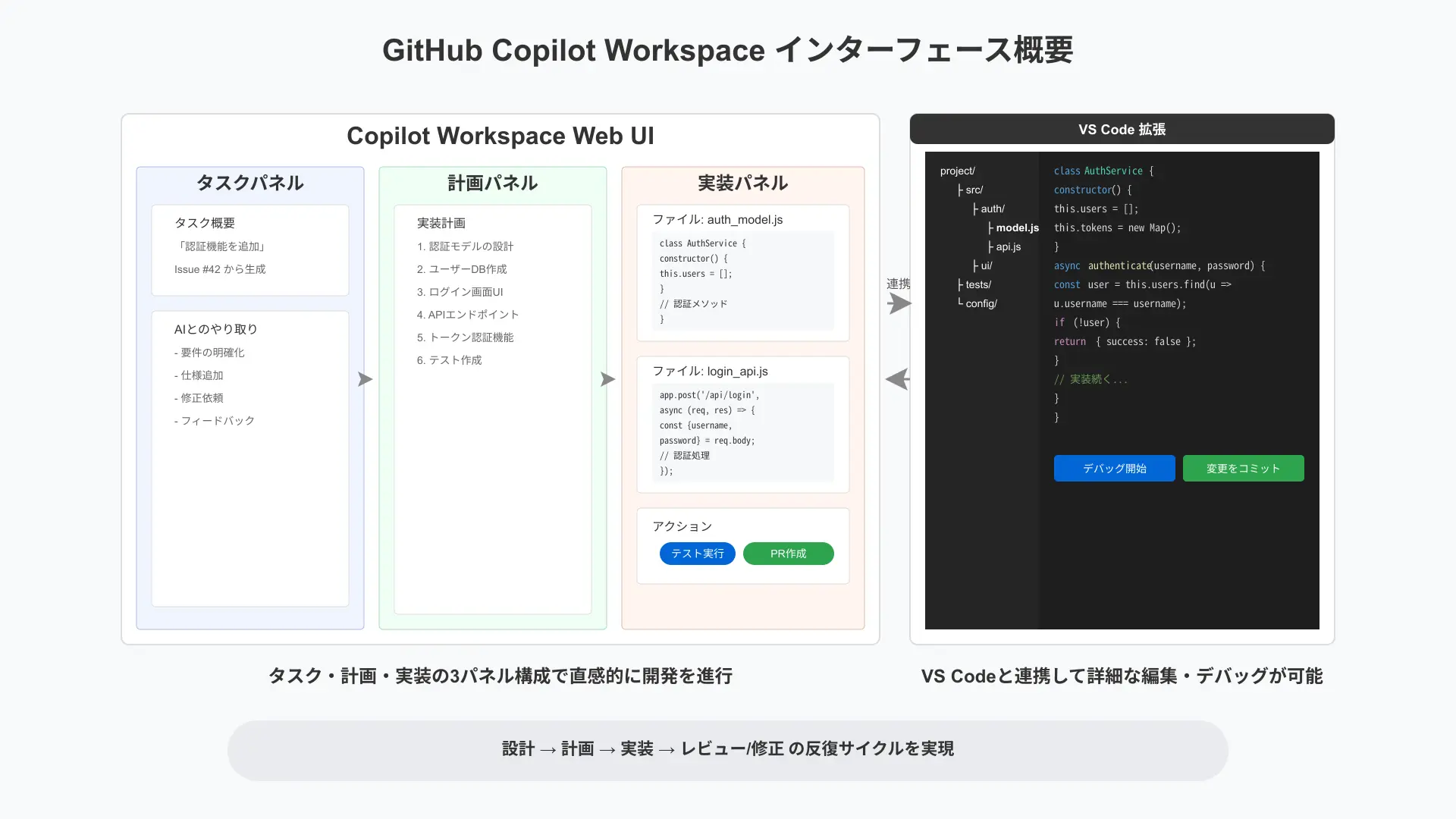The image size is (1456, 819).
Task: Start debugging with デバッグ開始 button
Action: [1114, 468]
